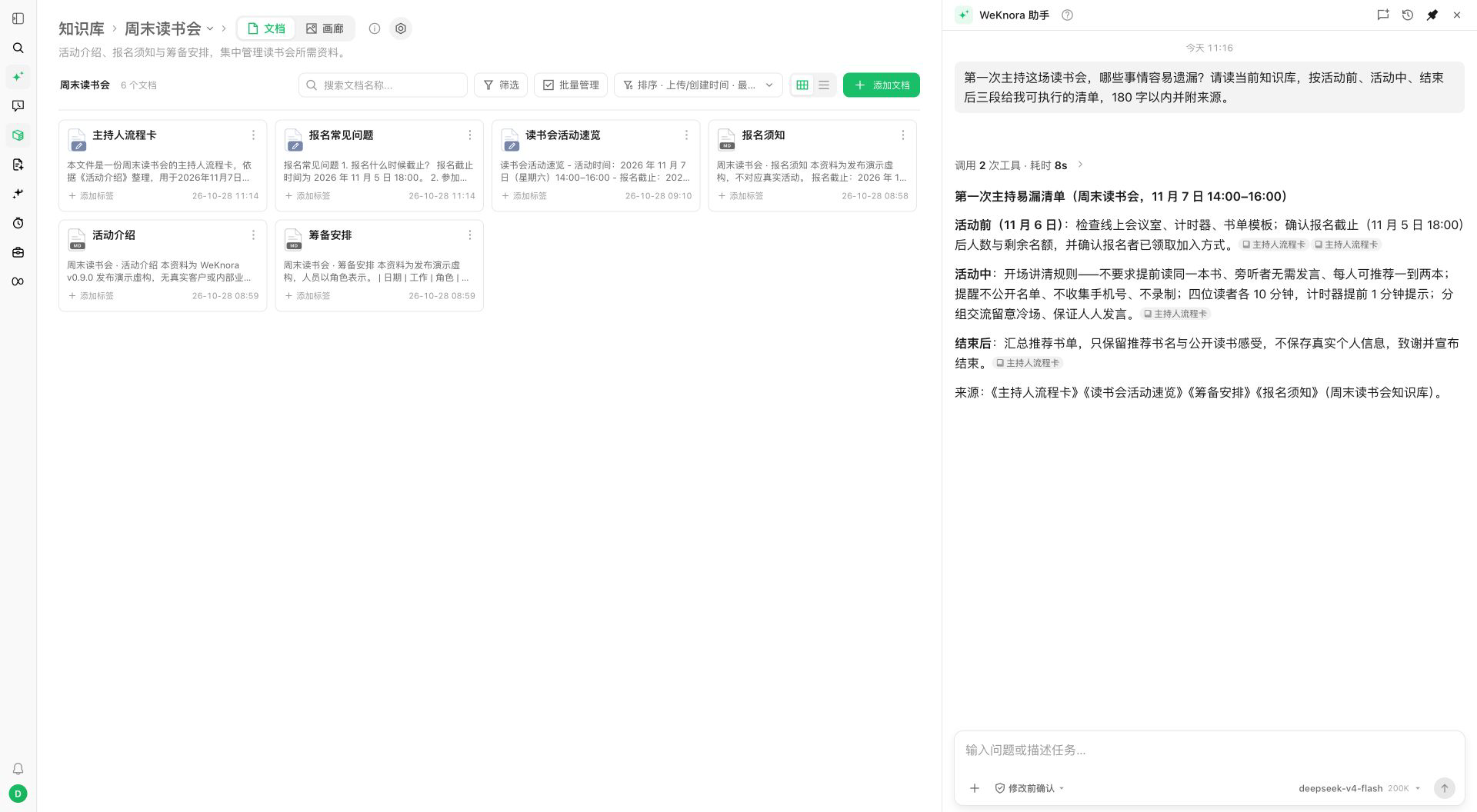Viewport: 1477px width, 812px height.
Task: Open the search icon in left sidebar
Action: pos(18,48)
